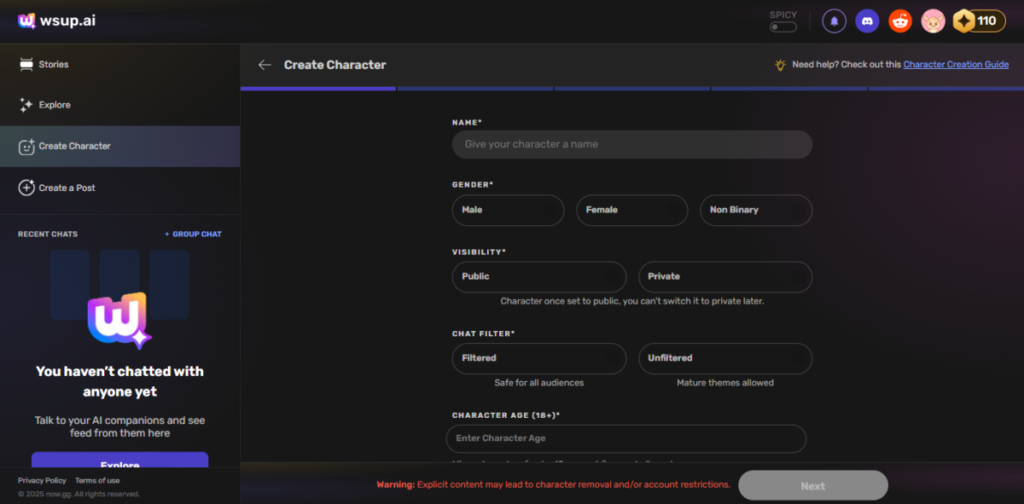Open the Discord icon link

(867, 20)
